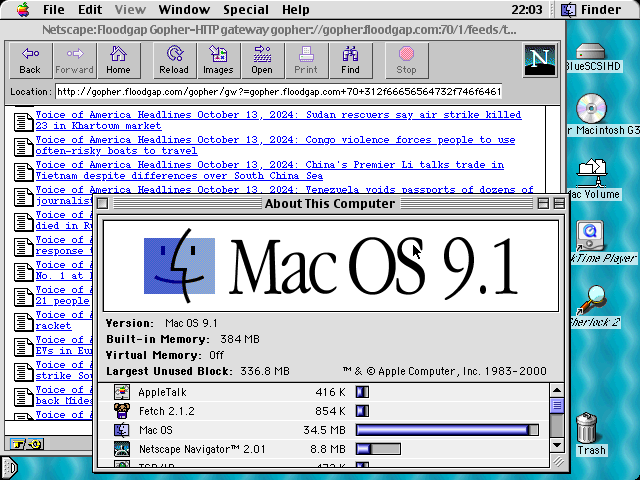
Task: Click 'Netscape Navigator™ 2.01' row text
Action: click(202, 449)
